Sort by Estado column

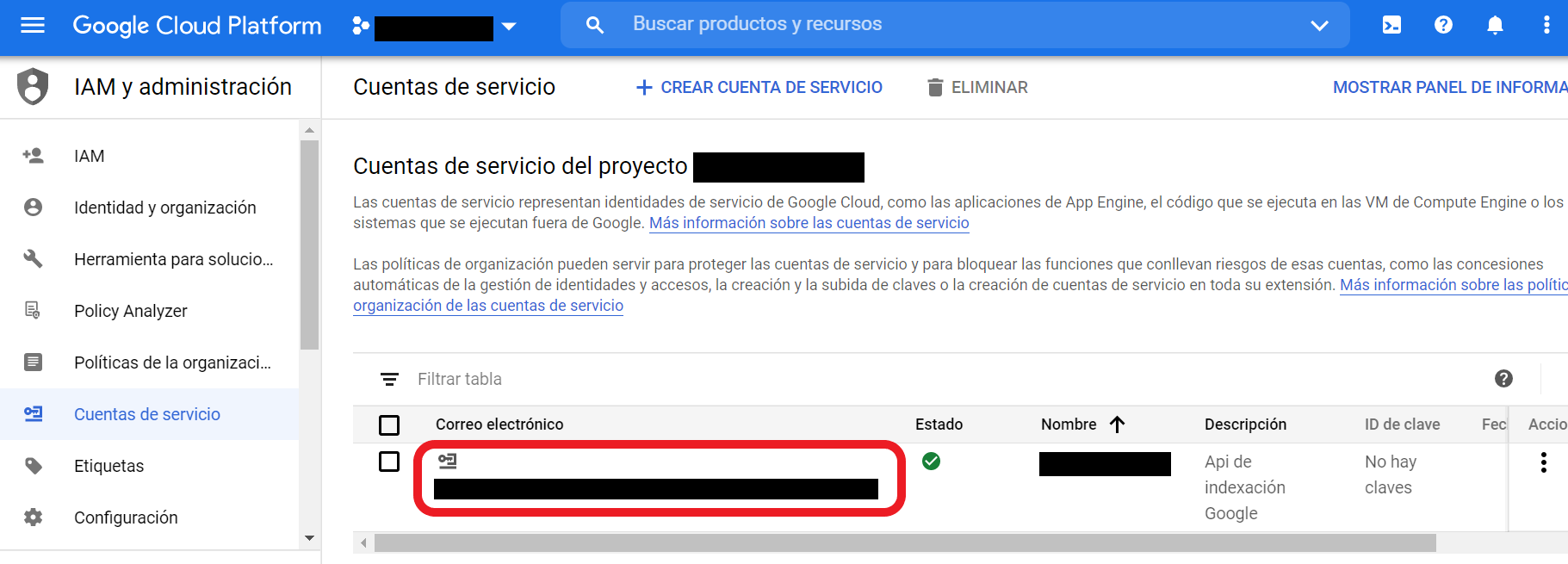click(939, 425)
